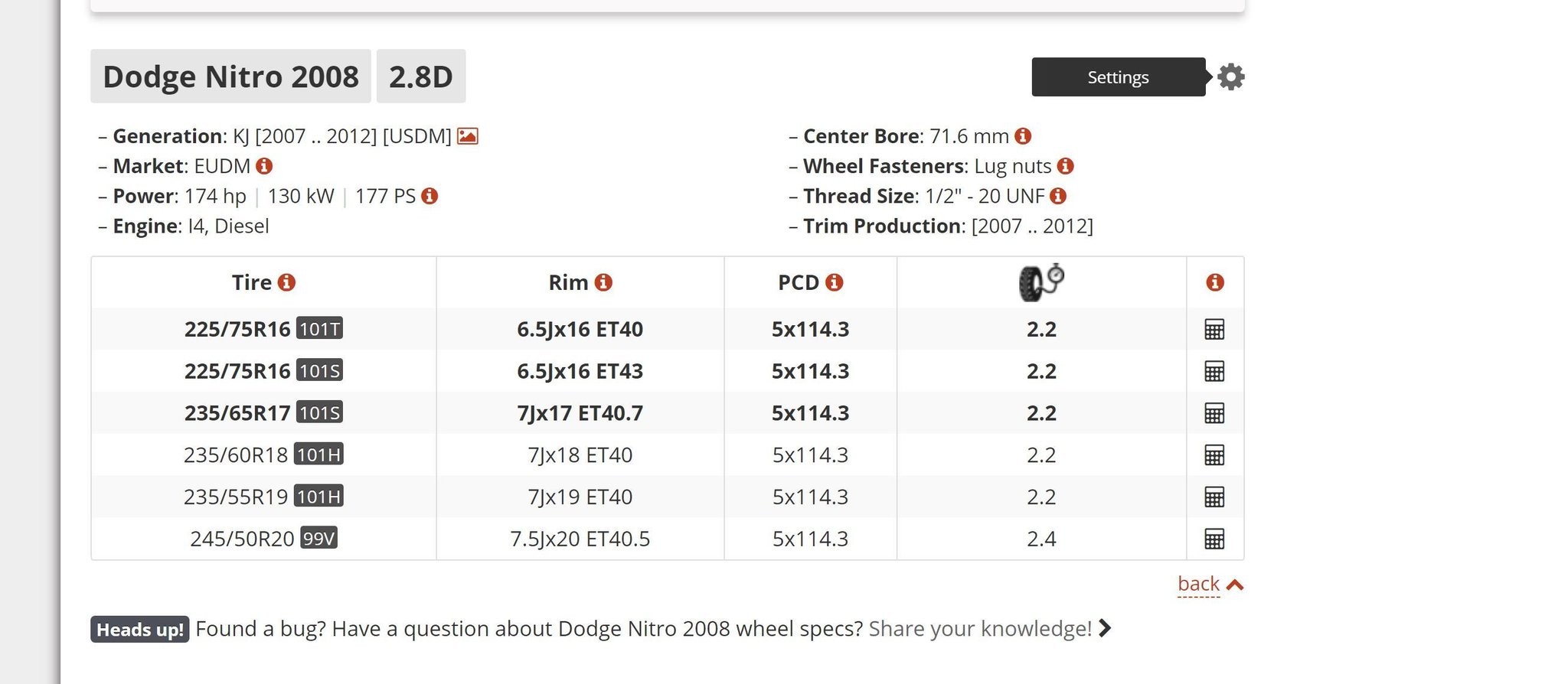Select the 235/60R18 tire entry

pyautogui.click(x=236, y=455)
